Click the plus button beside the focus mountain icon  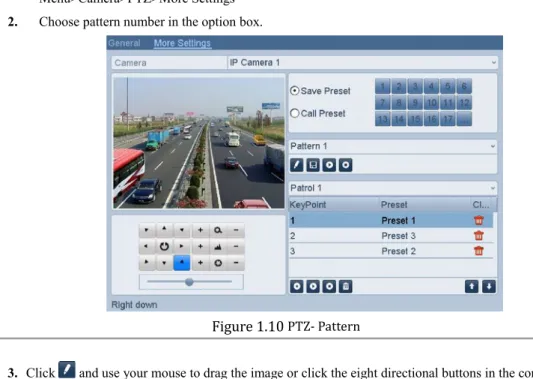click(201, 246)
